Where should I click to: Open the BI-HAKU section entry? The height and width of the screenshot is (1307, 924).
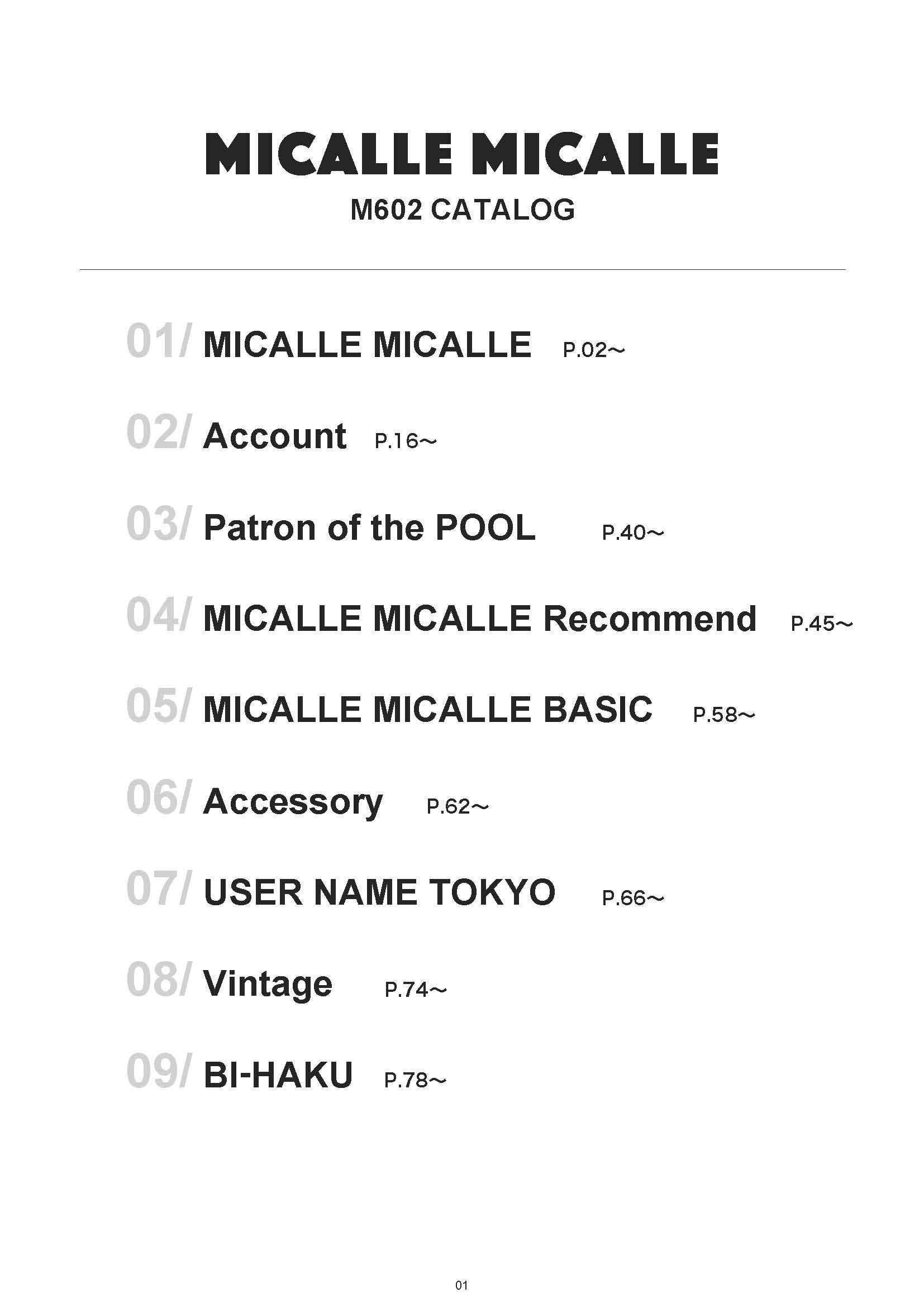click(x=278, y=1075)
